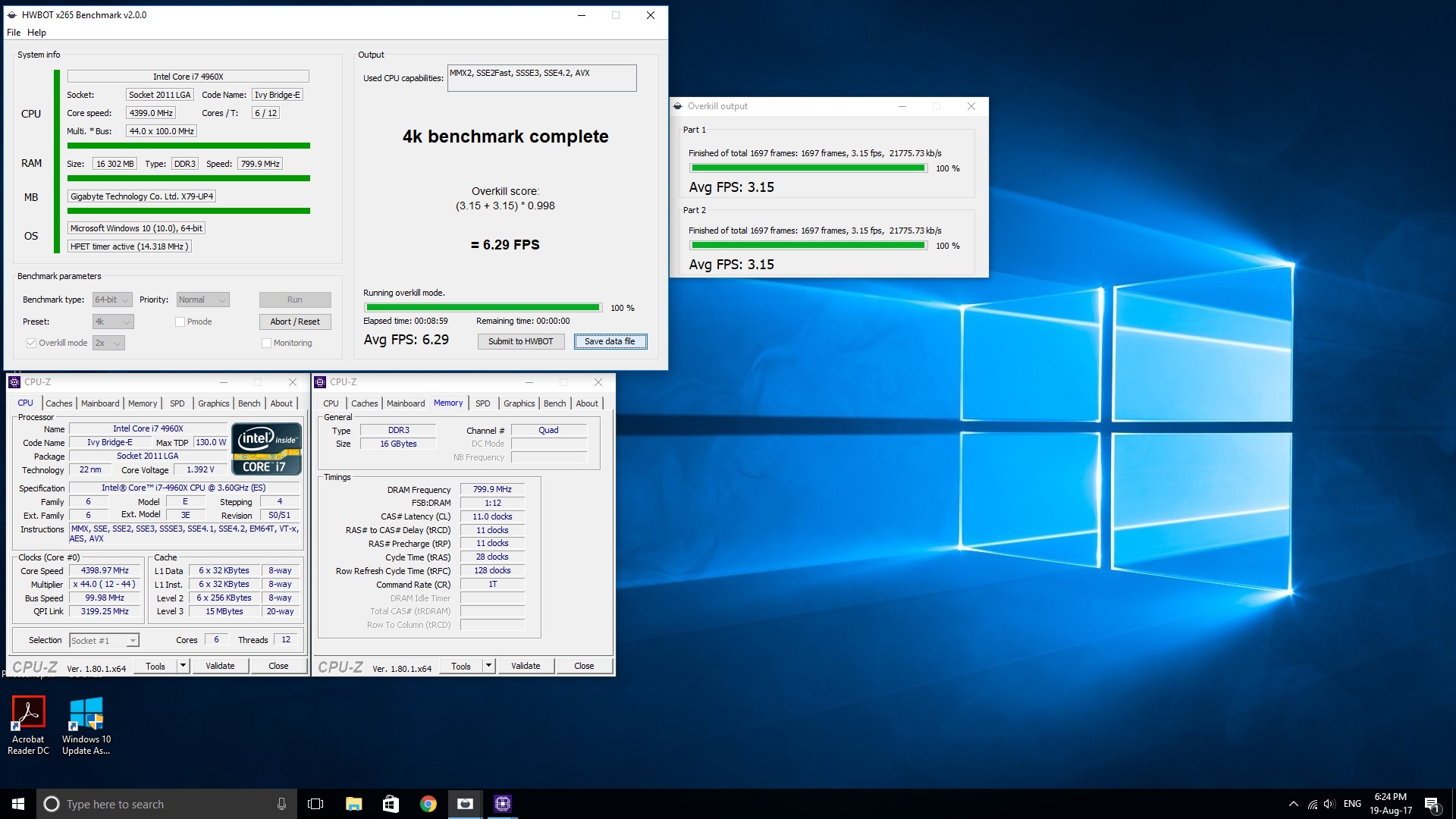Toggle the Overkill mode checkbox
This screenshot has width=1456, height=819.
31,343
